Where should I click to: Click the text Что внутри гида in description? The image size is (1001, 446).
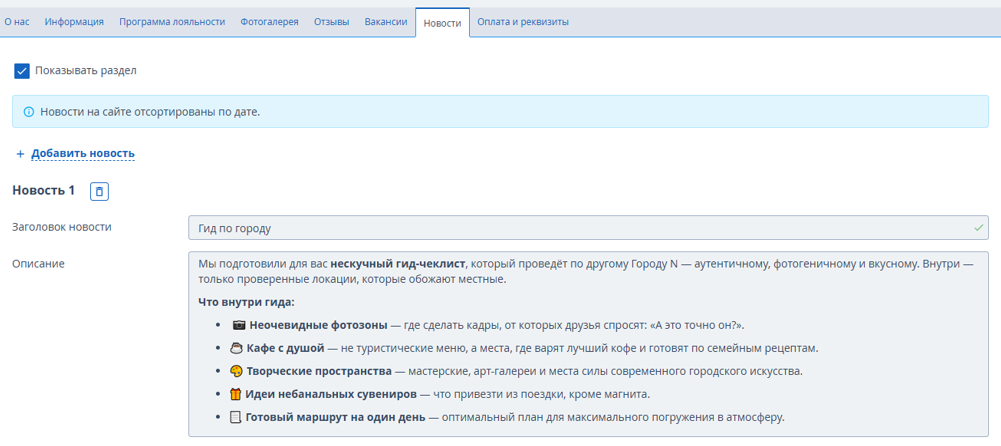tap(246, 302)
